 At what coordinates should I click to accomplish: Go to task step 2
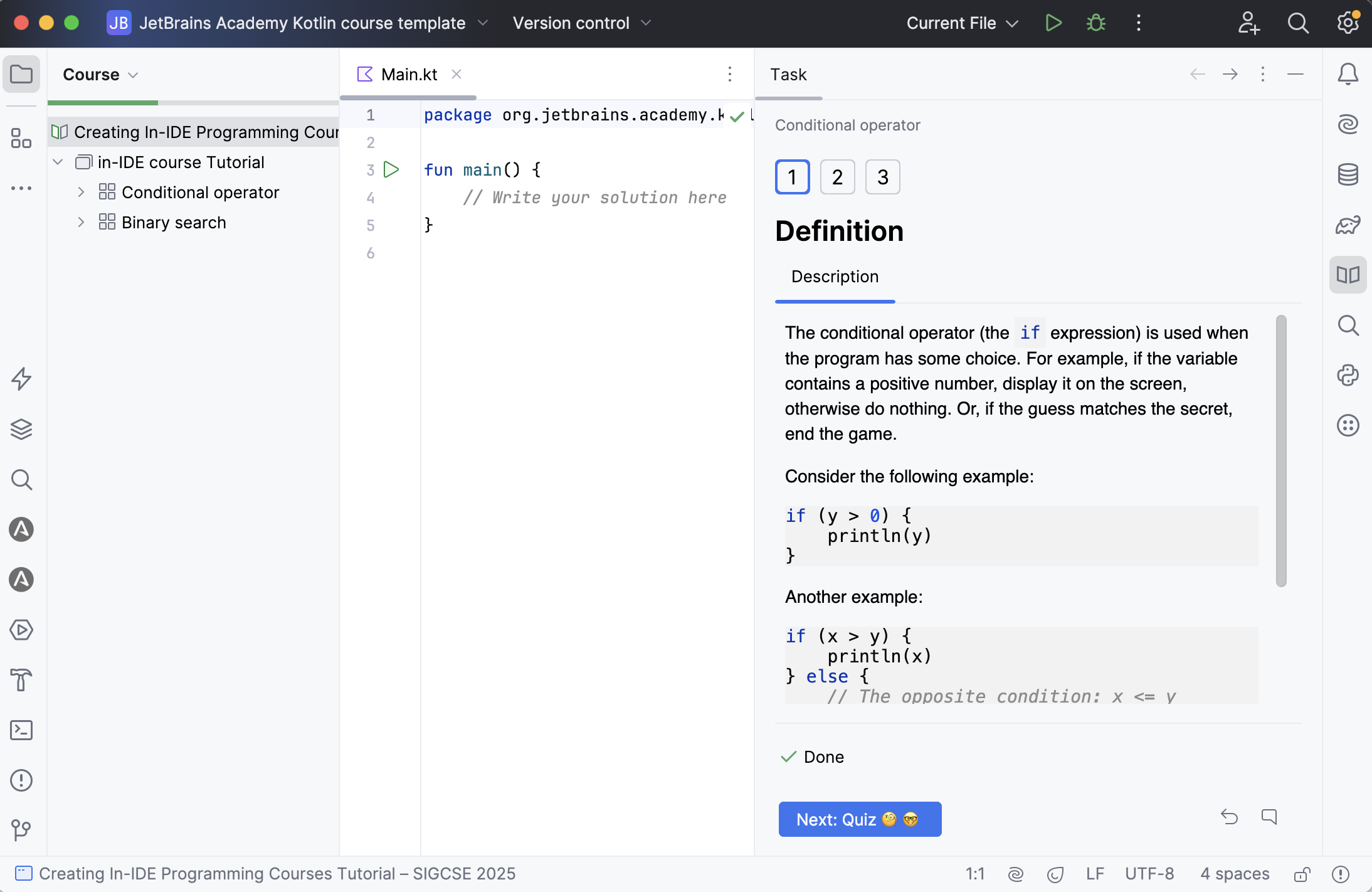(x=838, y=177)
